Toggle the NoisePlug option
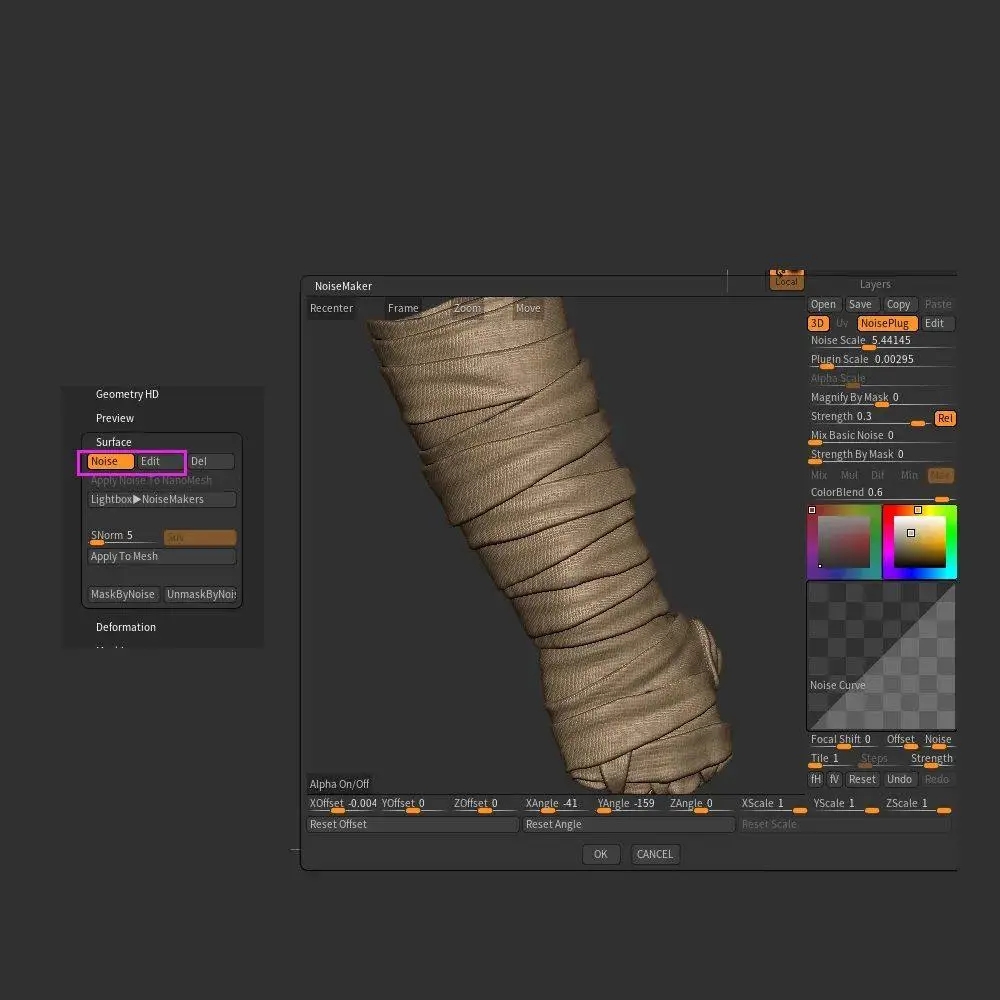Viewport: 1000px width, 1000px height. click(x=886, y=323)
